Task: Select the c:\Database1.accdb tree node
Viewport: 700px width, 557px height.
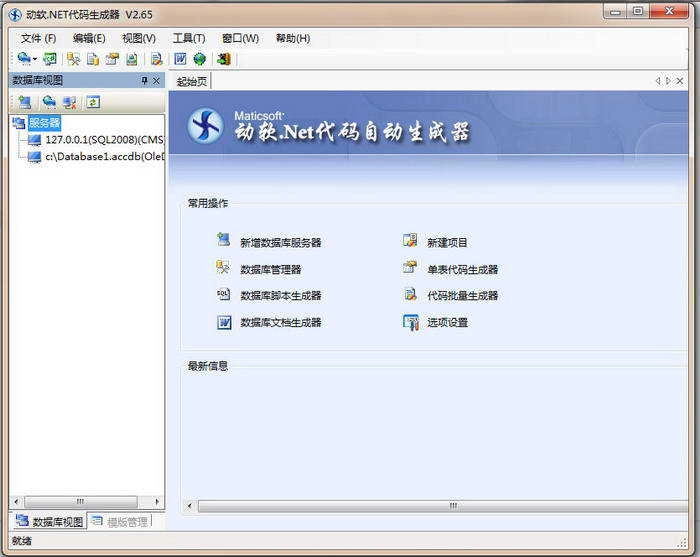Action: click(x=104, y=157)
